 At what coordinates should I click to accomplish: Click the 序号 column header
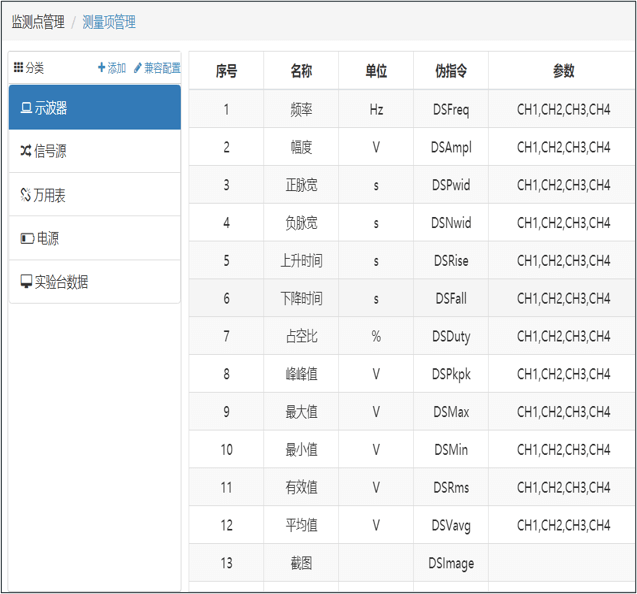pyautogui.click(x=226, y=71)
